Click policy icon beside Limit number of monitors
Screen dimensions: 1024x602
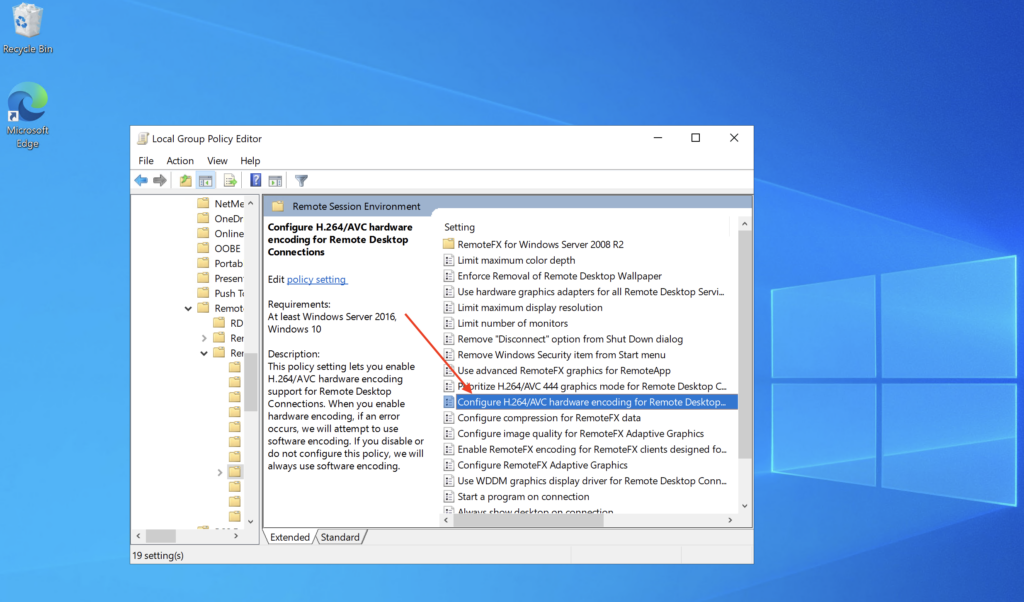click(x=449, y=323)
